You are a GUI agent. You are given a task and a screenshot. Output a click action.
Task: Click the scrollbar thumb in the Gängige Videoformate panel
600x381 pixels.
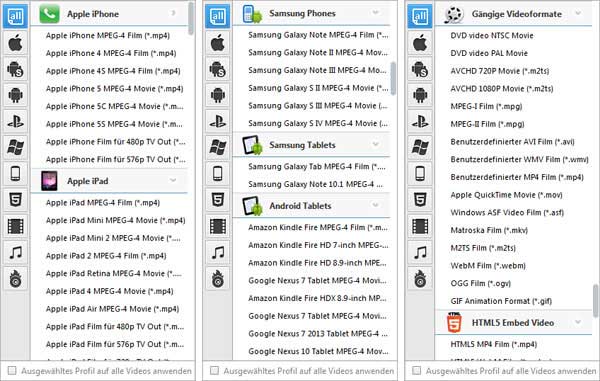coord(596,300)
